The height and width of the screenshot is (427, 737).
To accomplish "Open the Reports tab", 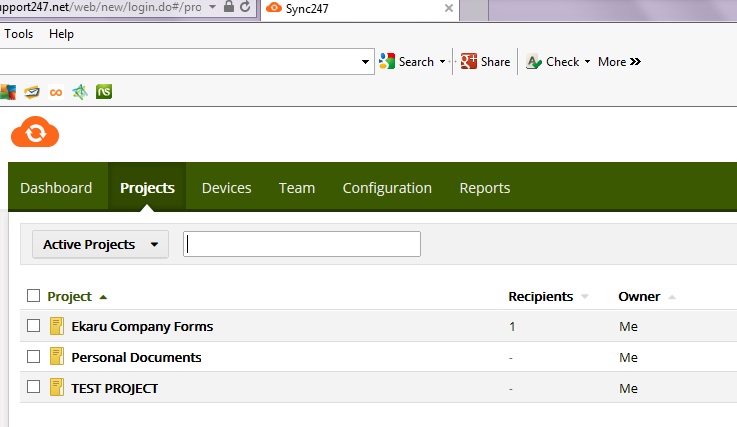I will coord(485,188).
